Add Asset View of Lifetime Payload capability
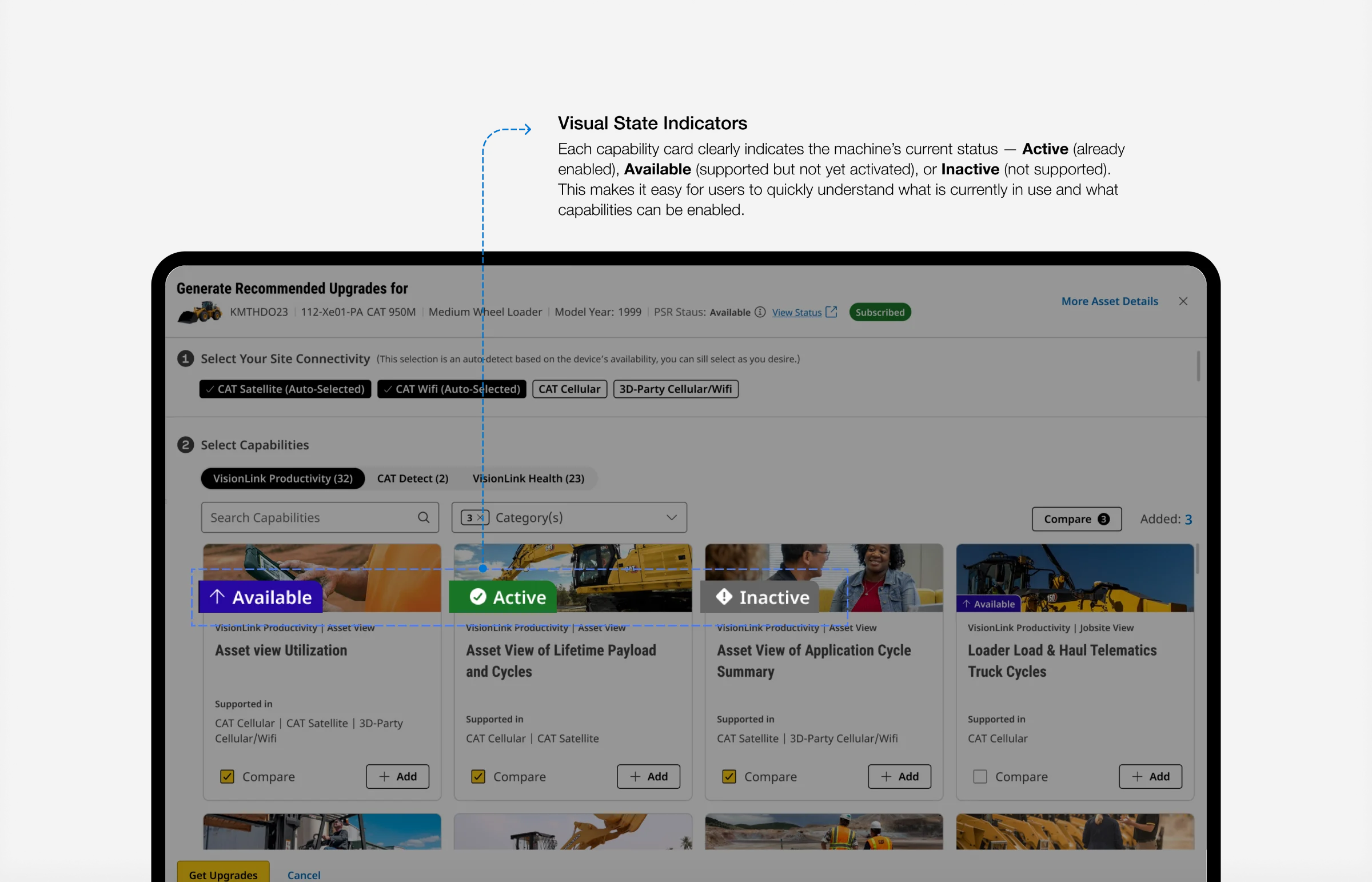The width and height of the screenshot is (1372, 882). tap(648, 777)
